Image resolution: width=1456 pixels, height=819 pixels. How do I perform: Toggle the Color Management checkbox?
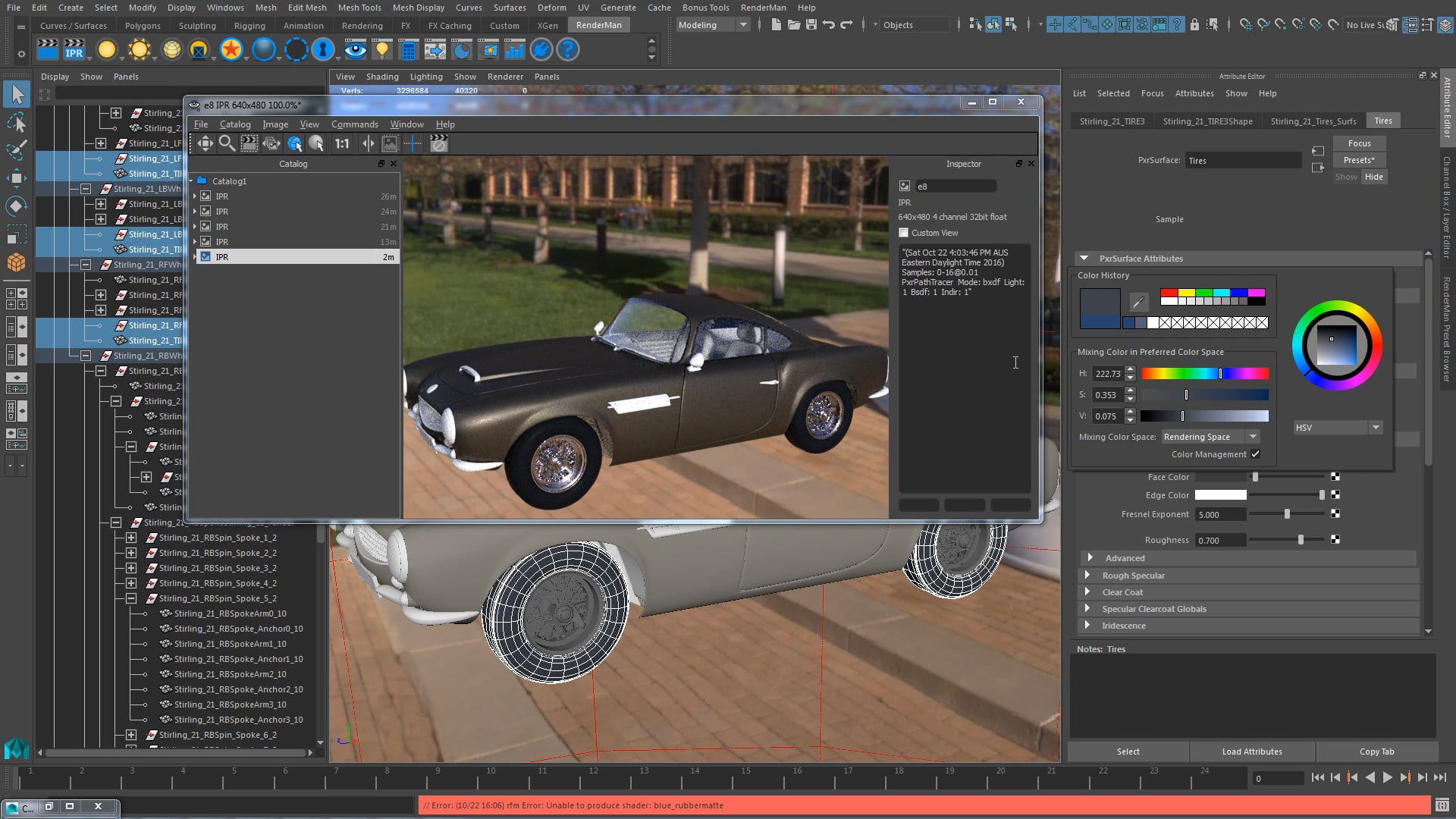[x=1255, y=454]
